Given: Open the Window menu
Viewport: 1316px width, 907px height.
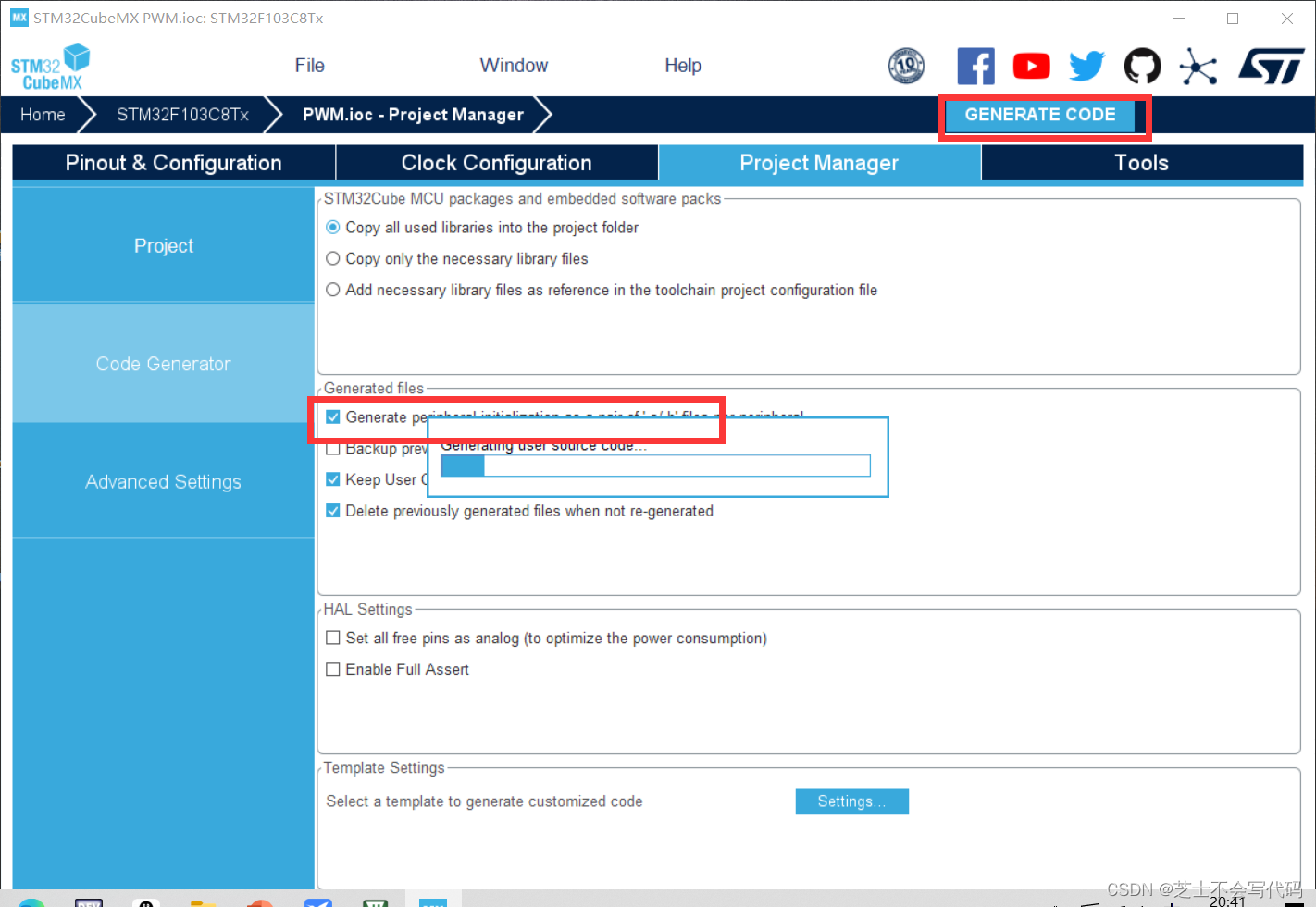Looking at the screenshot, I should [x=514, y=66].
